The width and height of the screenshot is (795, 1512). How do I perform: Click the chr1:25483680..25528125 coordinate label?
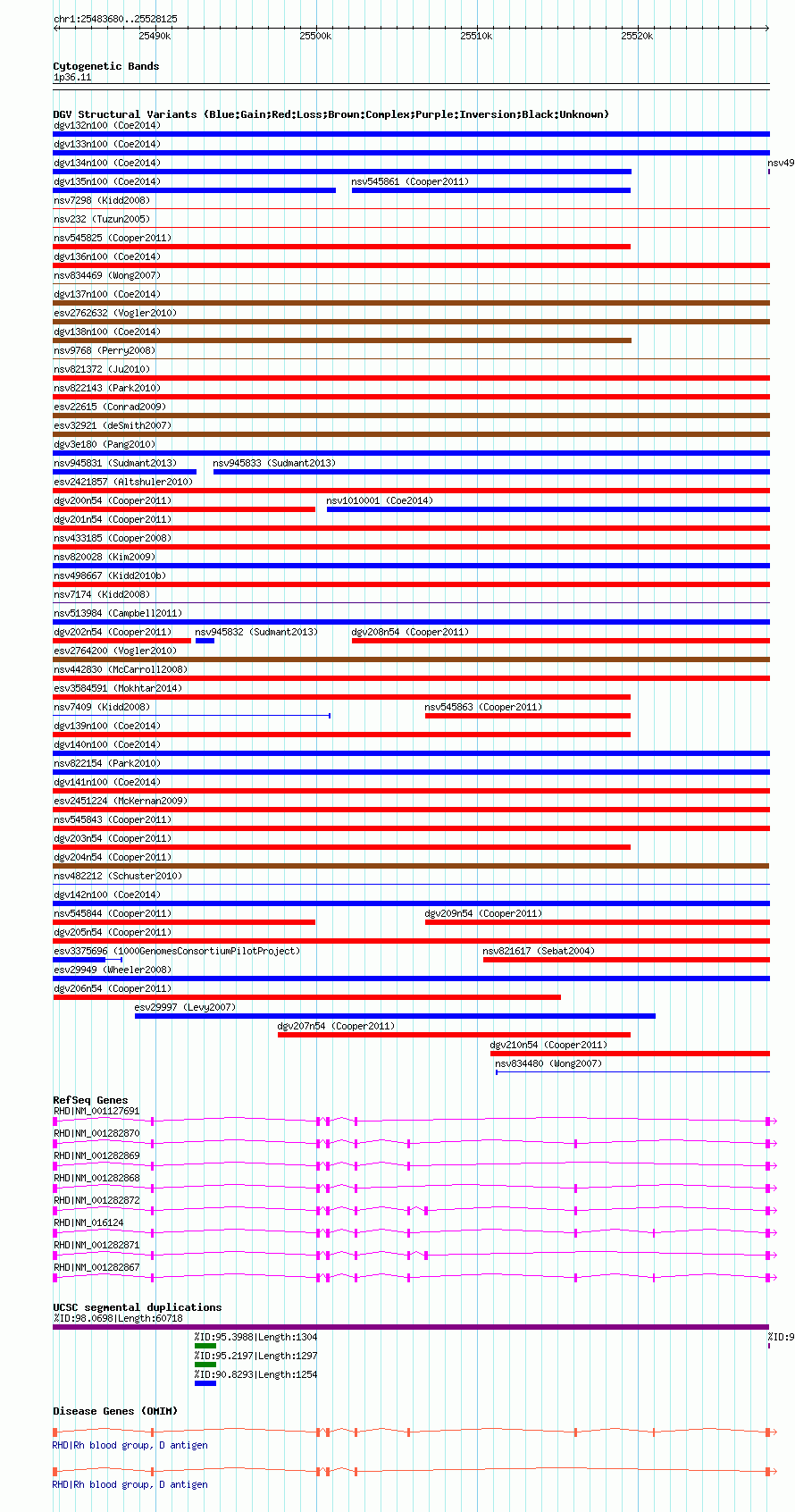[x=115, y=19]
